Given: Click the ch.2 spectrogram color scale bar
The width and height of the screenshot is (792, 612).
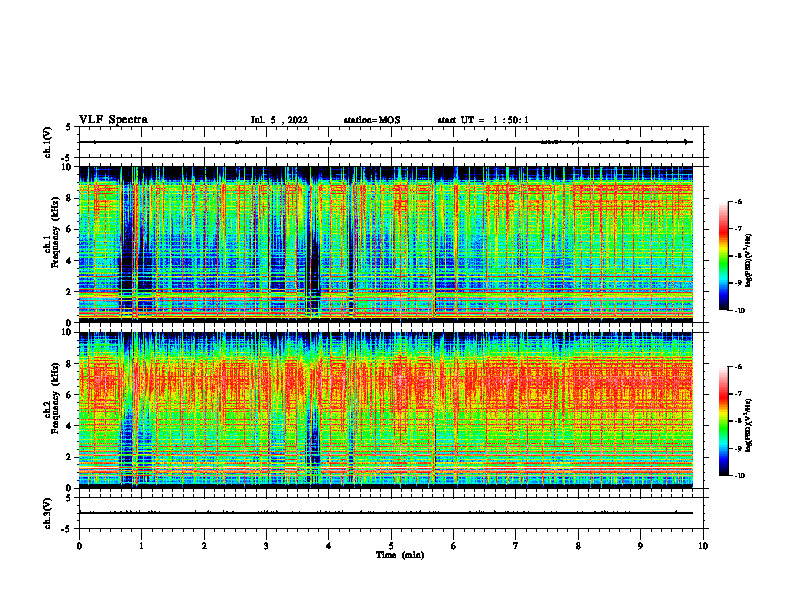Looking at the screenshot, I should coord(724,421).
